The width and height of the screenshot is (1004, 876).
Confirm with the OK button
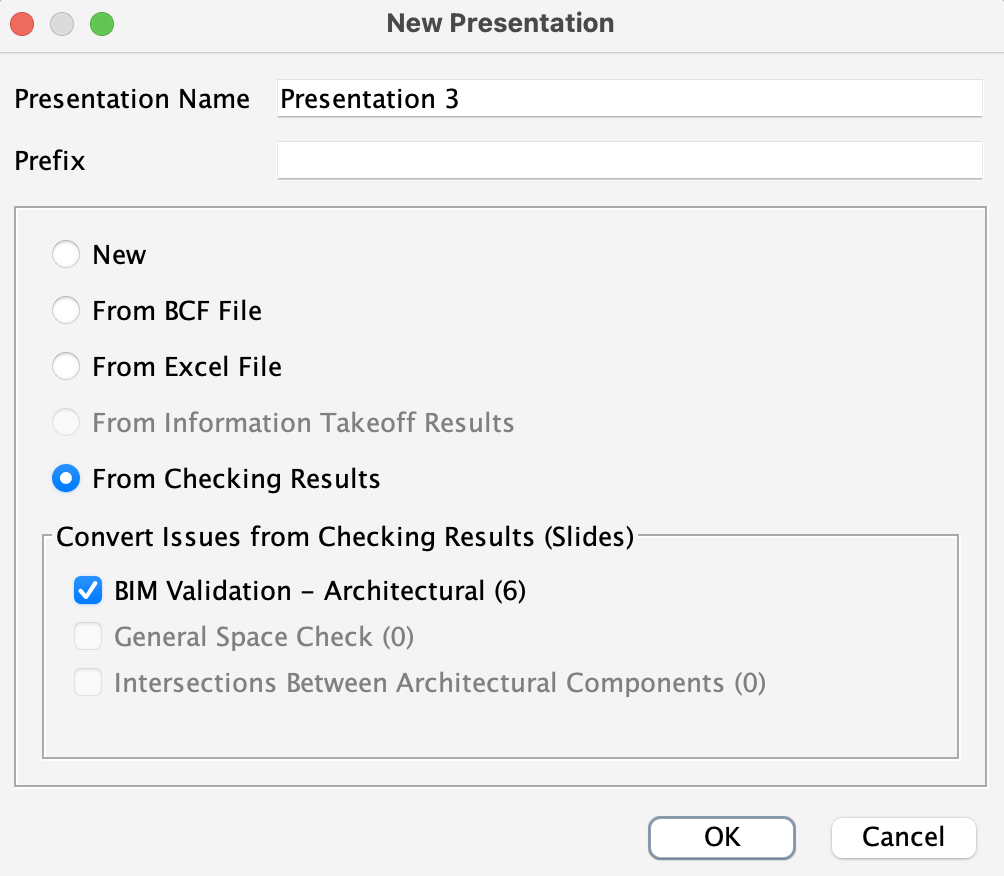722,838
